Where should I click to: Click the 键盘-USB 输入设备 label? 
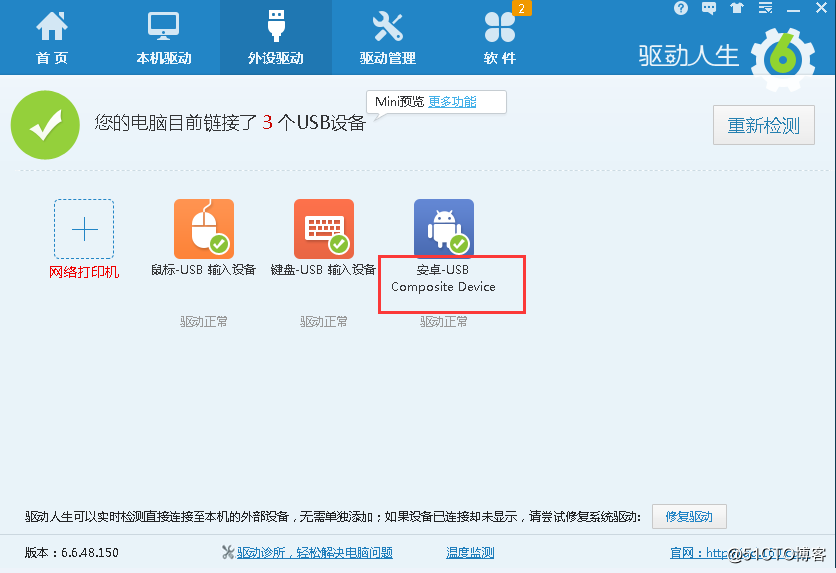point(324,270)
